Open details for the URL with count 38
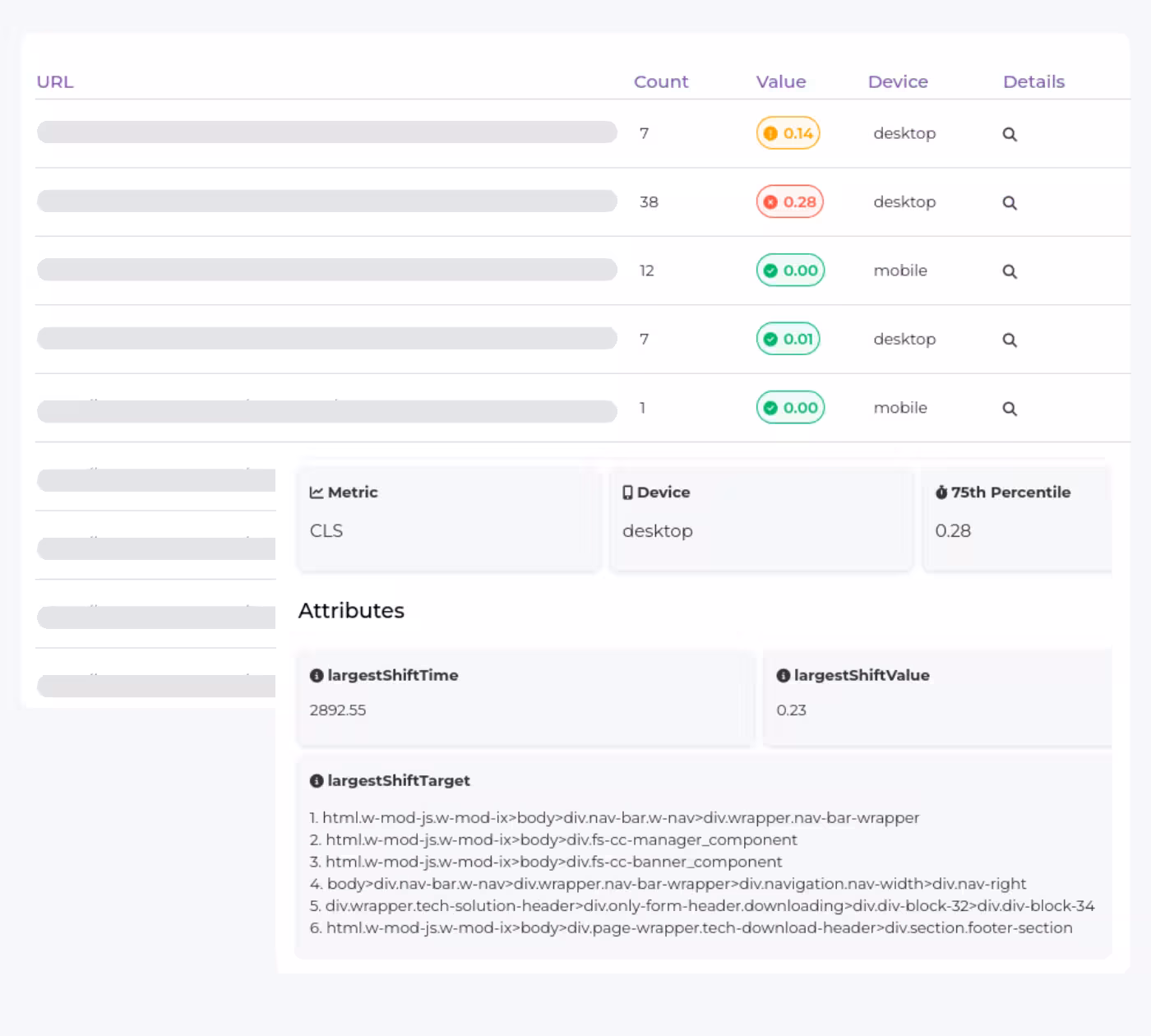The width and height of the screenshot is (1151, 1036). (1009, 202)
